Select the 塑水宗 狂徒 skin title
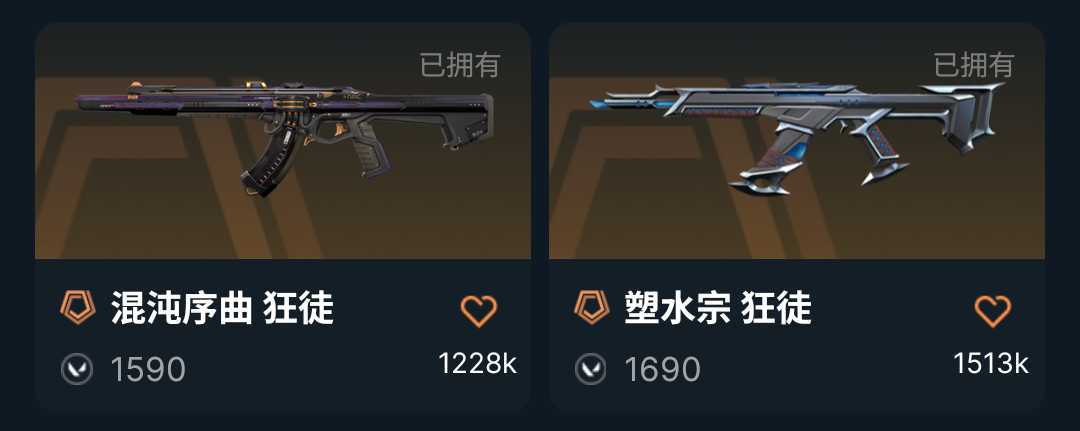The width and height of the screenshot is (1080, 431). (718, 308)
